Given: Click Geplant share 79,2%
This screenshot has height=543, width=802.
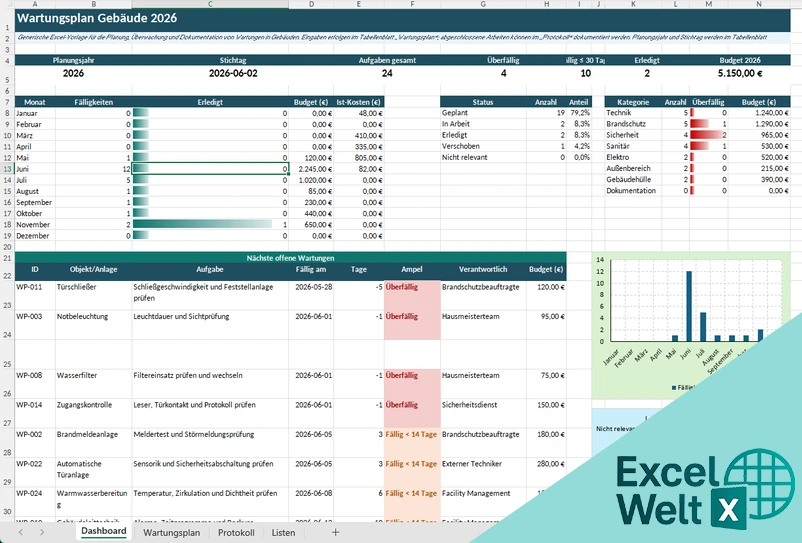Looking at the screenshot, I should (579, 112).
